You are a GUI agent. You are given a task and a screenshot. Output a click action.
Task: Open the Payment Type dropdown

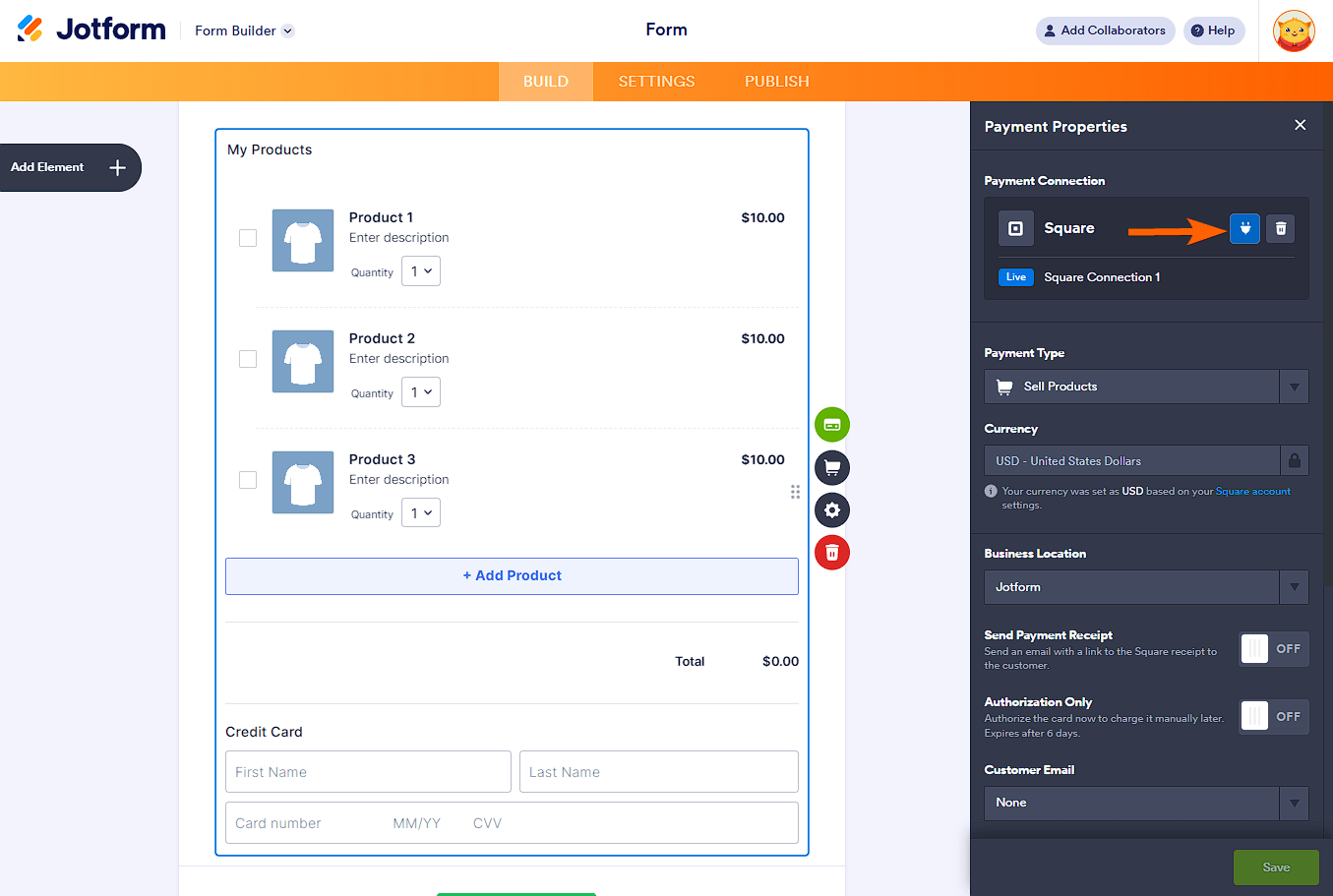(1146, 387)
